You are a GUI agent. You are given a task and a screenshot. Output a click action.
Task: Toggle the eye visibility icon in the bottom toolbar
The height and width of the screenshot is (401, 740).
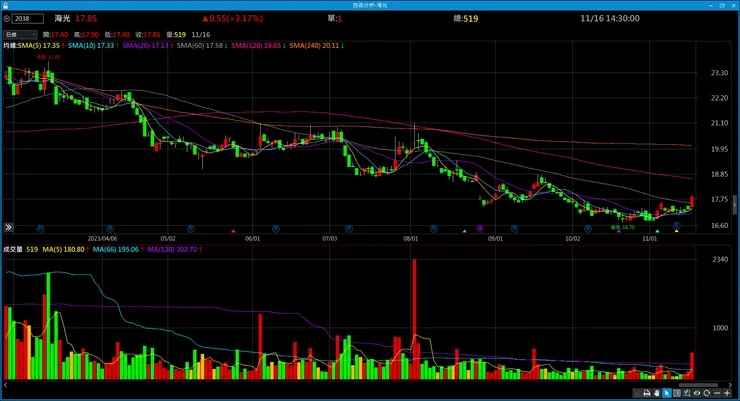coord(697,393)
